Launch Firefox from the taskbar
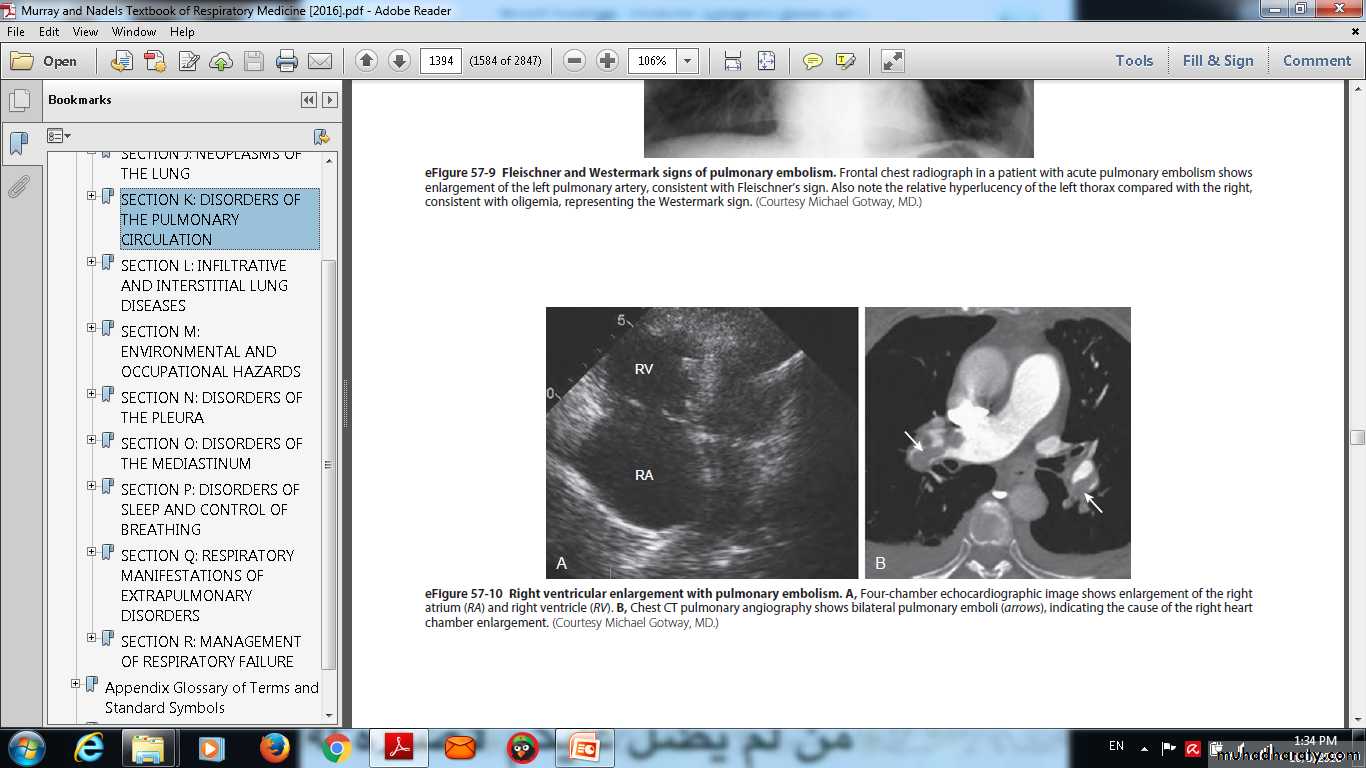Screen dimensions: 1366x768 [274, 748]
